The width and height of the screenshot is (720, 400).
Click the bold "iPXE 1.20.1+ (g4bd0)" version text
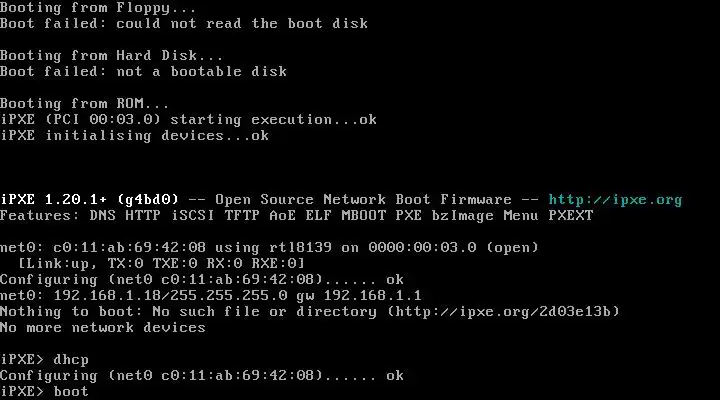90,200
